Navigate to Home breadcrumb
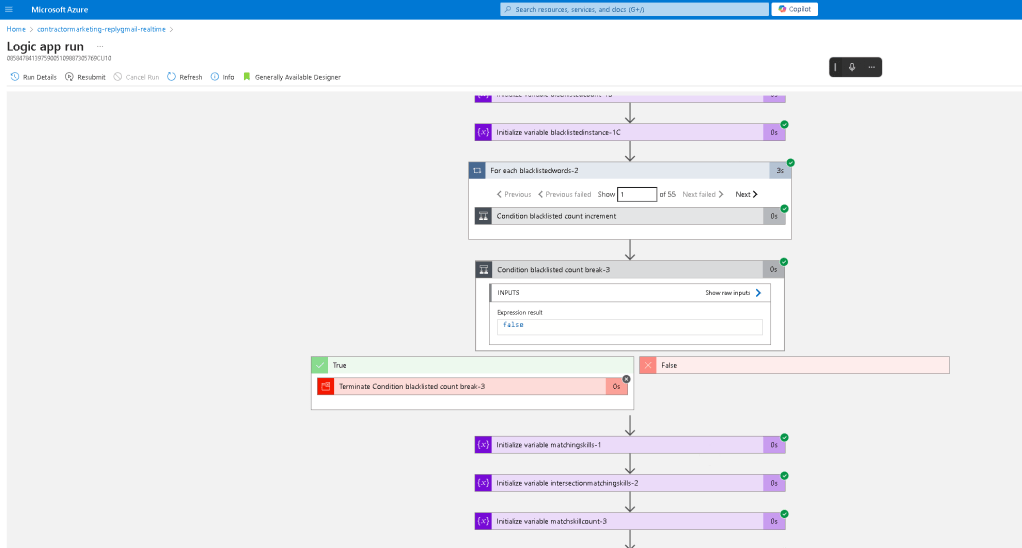The width and height of the screenshot is (1022, 548). point(16,29)
